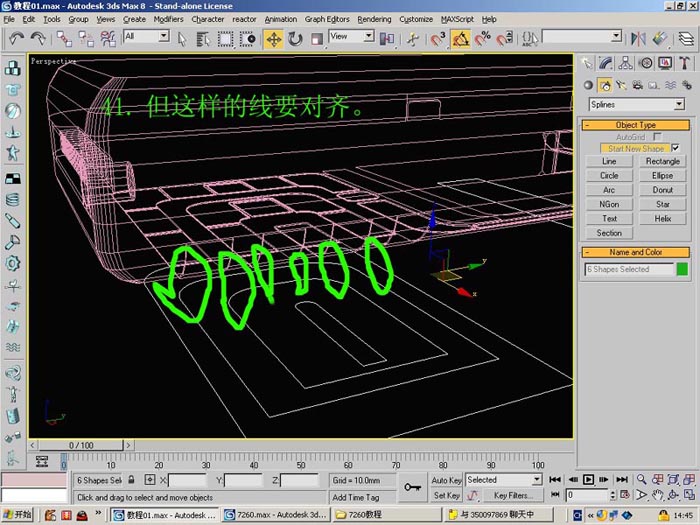700x525 pixels.
Task: Select the Select and Link tool
Action: click(63, 39)
